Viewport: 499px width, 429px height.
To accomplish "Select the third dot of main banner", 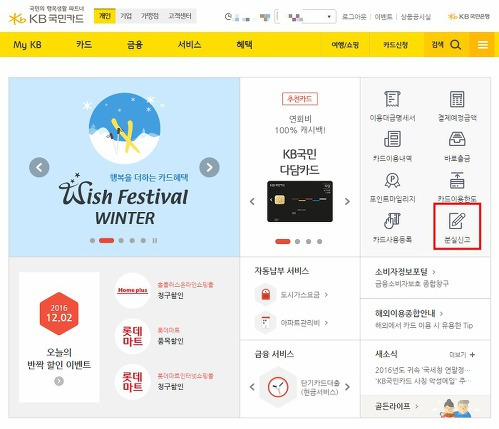I will click(x=121, y=240).
